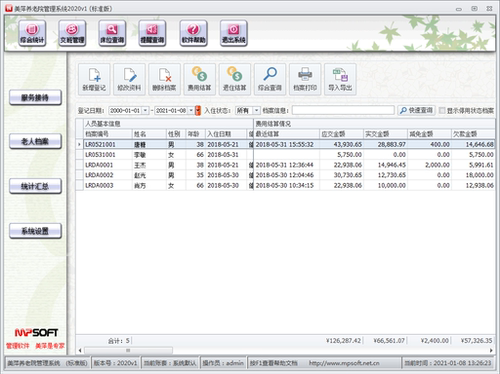This screenshot has height=374, width=500.
Task: Open 交班管理 shift handover icon
Action: tap(72, 33)
